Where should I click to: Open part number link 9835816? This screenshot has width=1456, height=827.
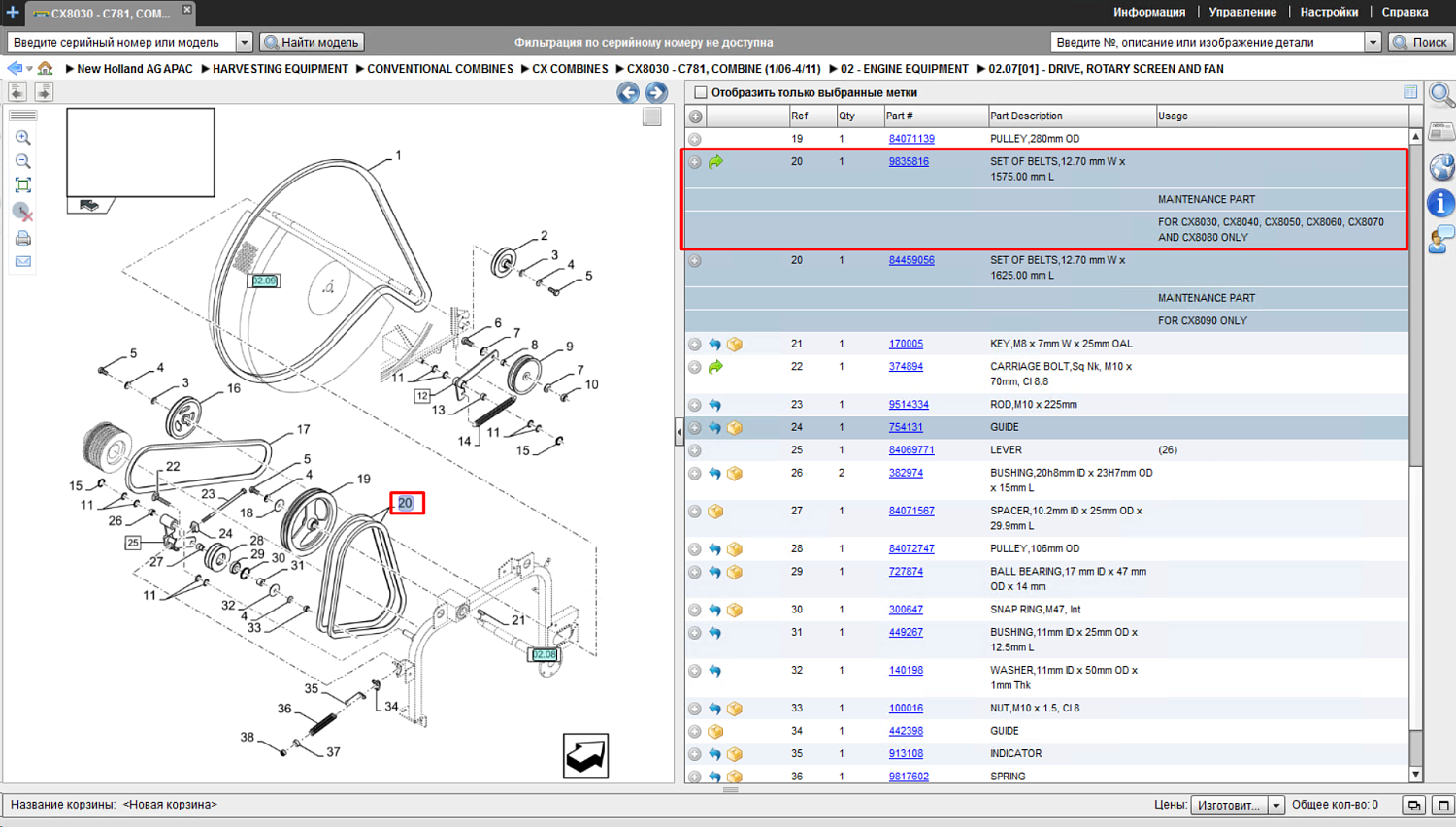click(x=909, y=162)
